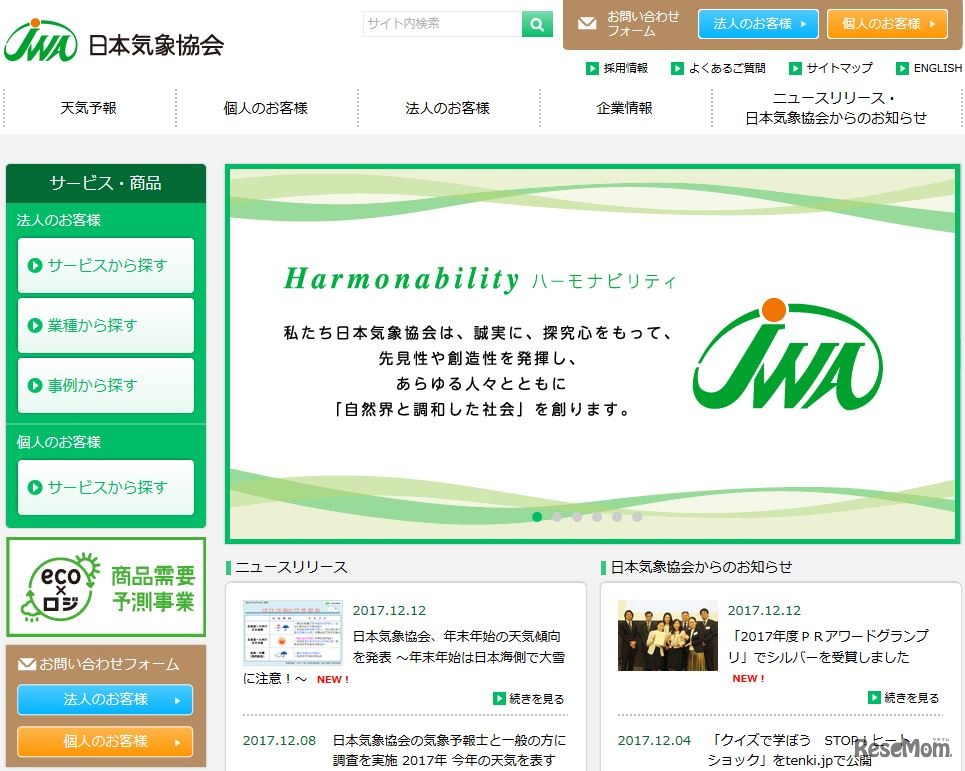Select the first green carousel dot
This screenshot has width=965, height=771.
click(x=537, y=517)
